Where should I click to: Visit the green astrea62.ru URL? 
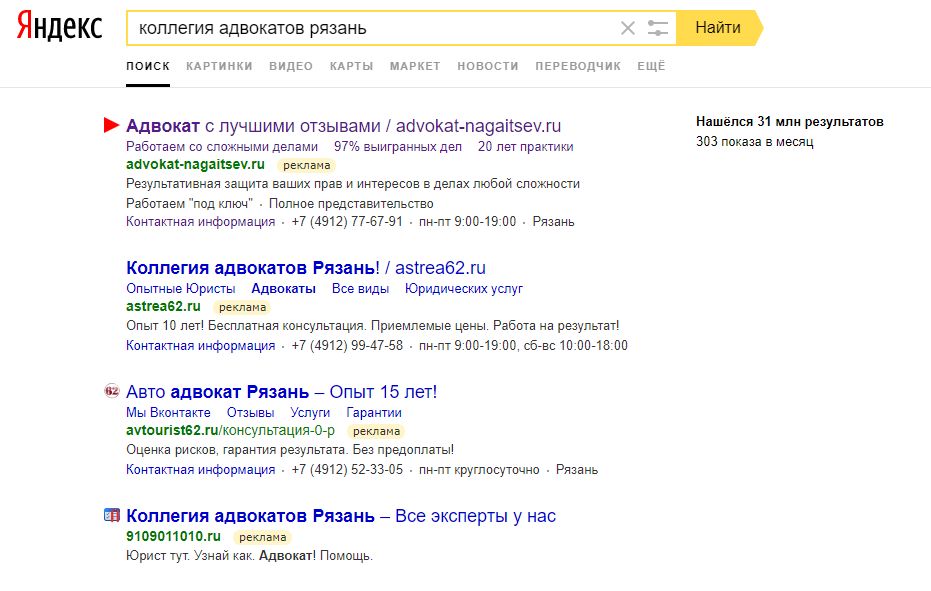point(163,306)
